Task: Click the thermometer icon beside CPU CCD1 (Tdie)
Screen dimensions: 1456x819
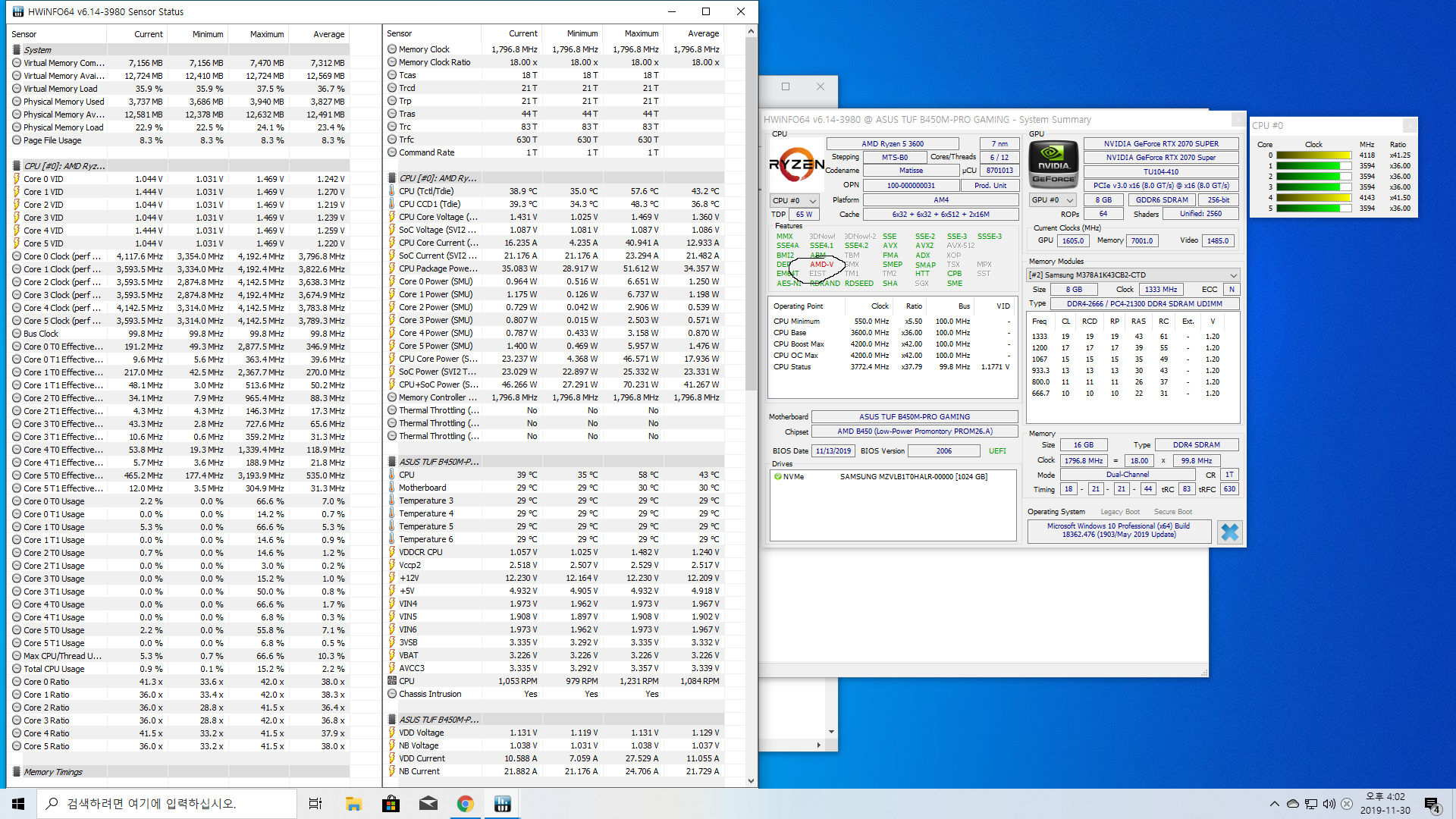Action: 392,204
